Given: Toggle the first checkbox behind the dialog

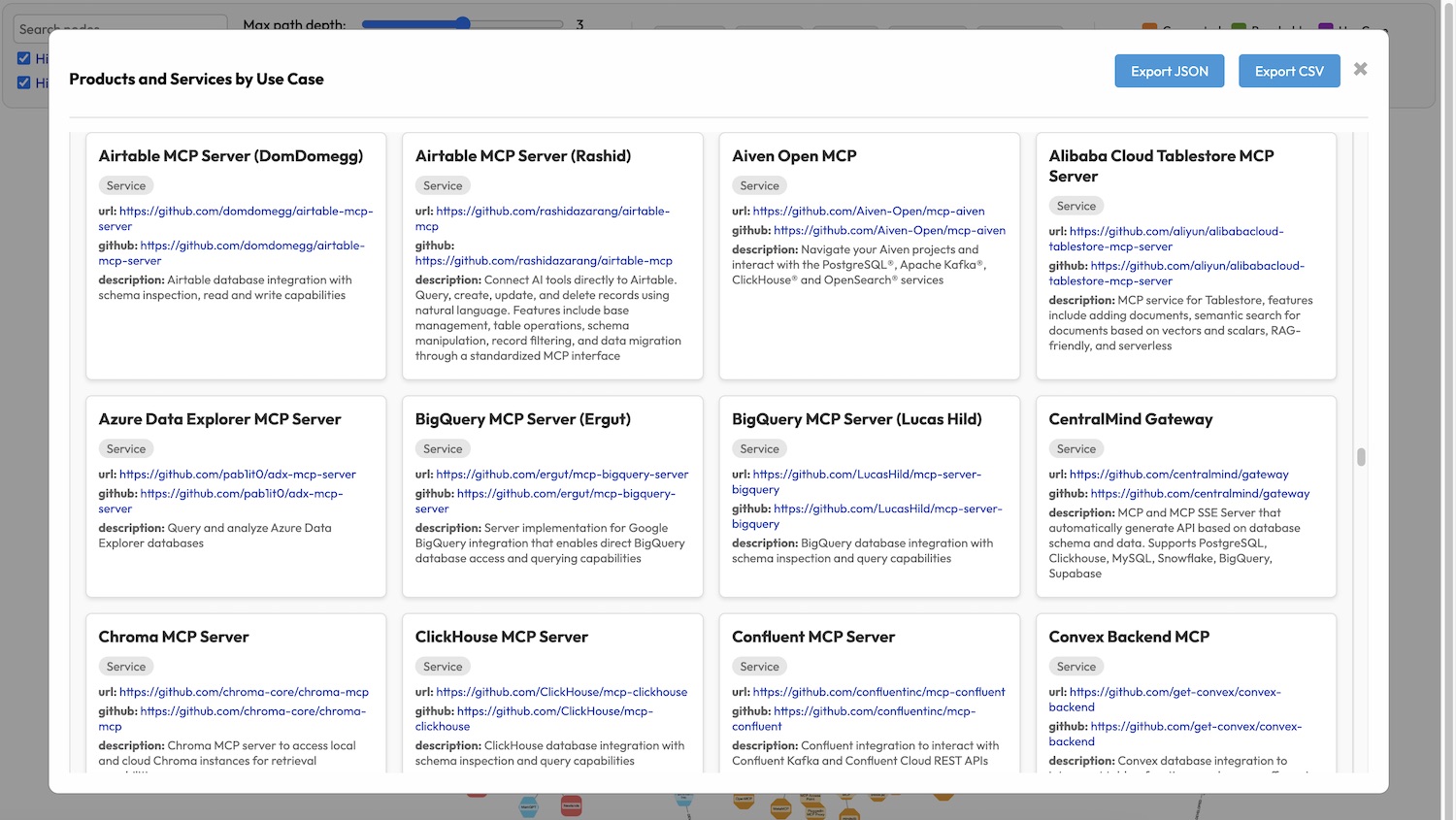Looking at the screenshot, I should click(24, 58).
